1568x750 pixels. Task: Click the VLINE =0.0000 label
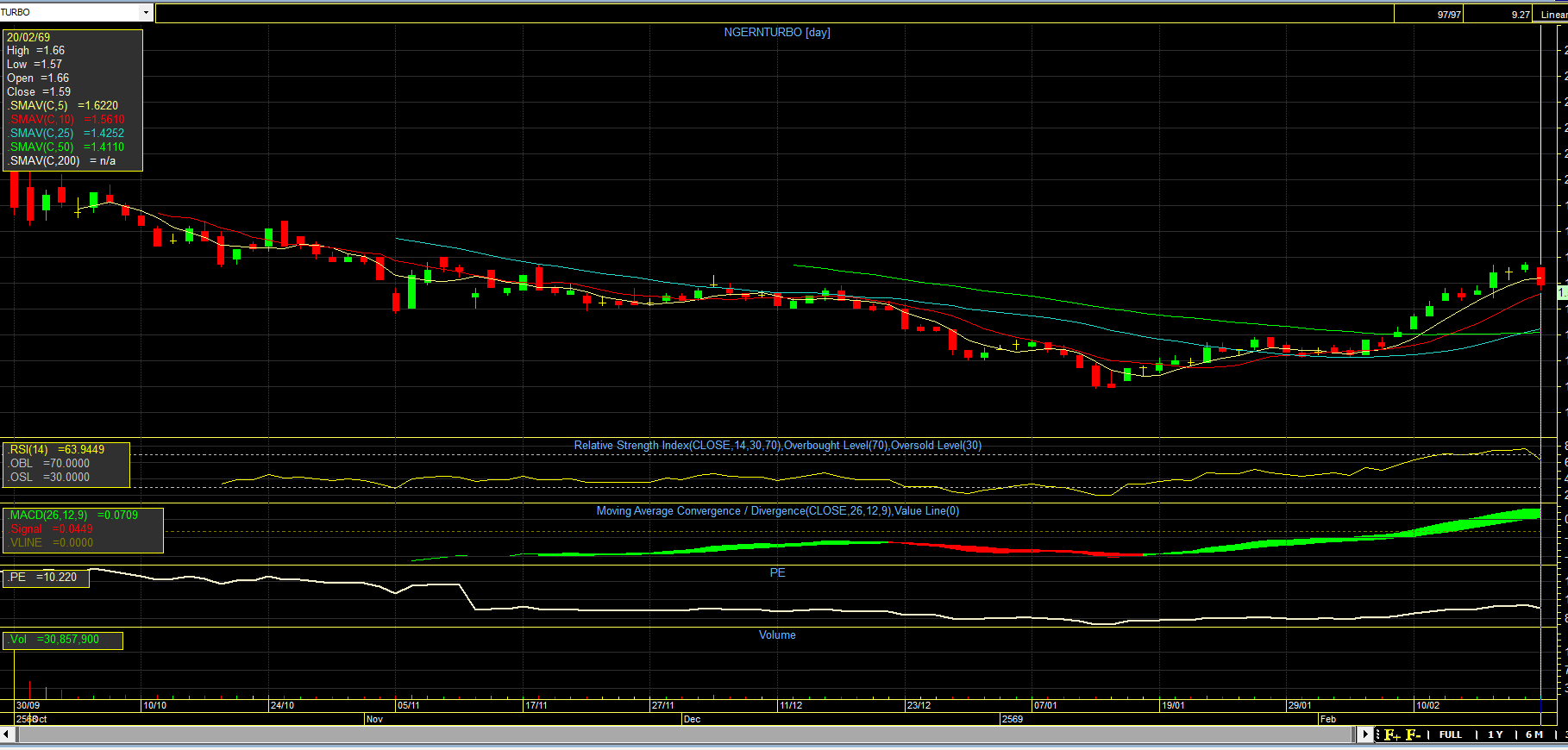52,543
